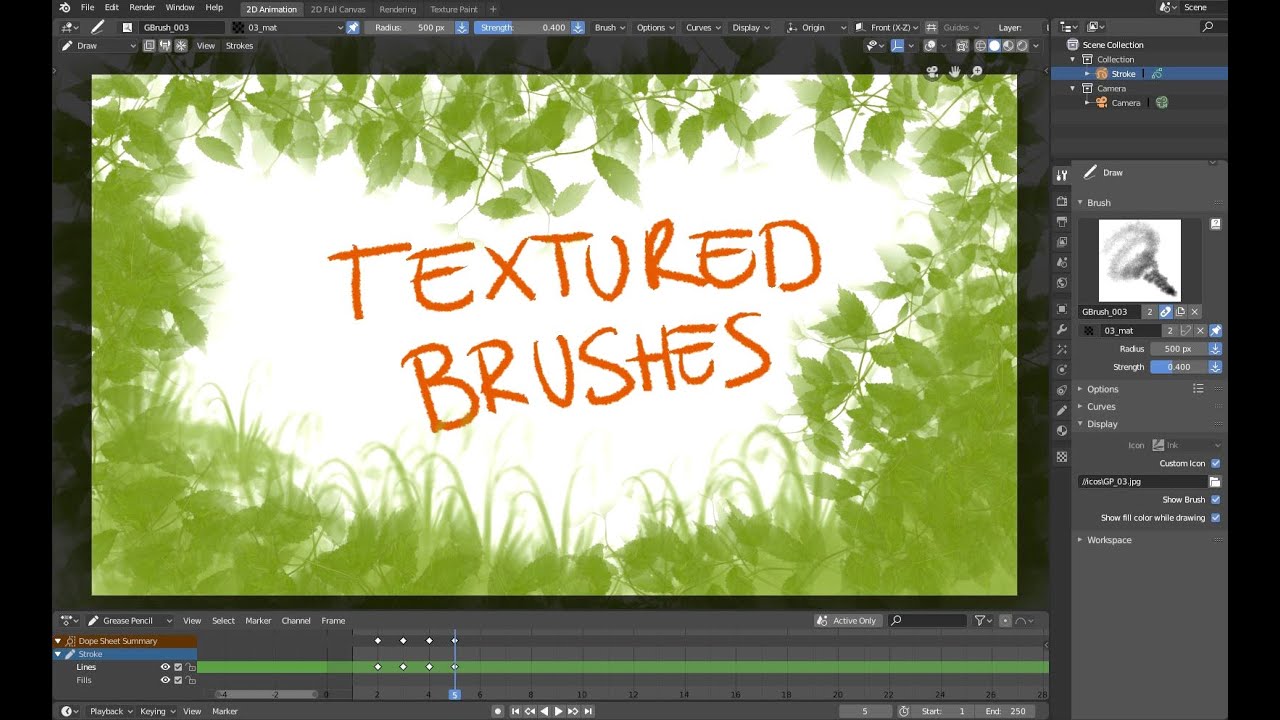Screen dimensions: 1280x720
Task: Click the folder icon beside GP_03.jpg path
Action: [x=1215, y=482]
